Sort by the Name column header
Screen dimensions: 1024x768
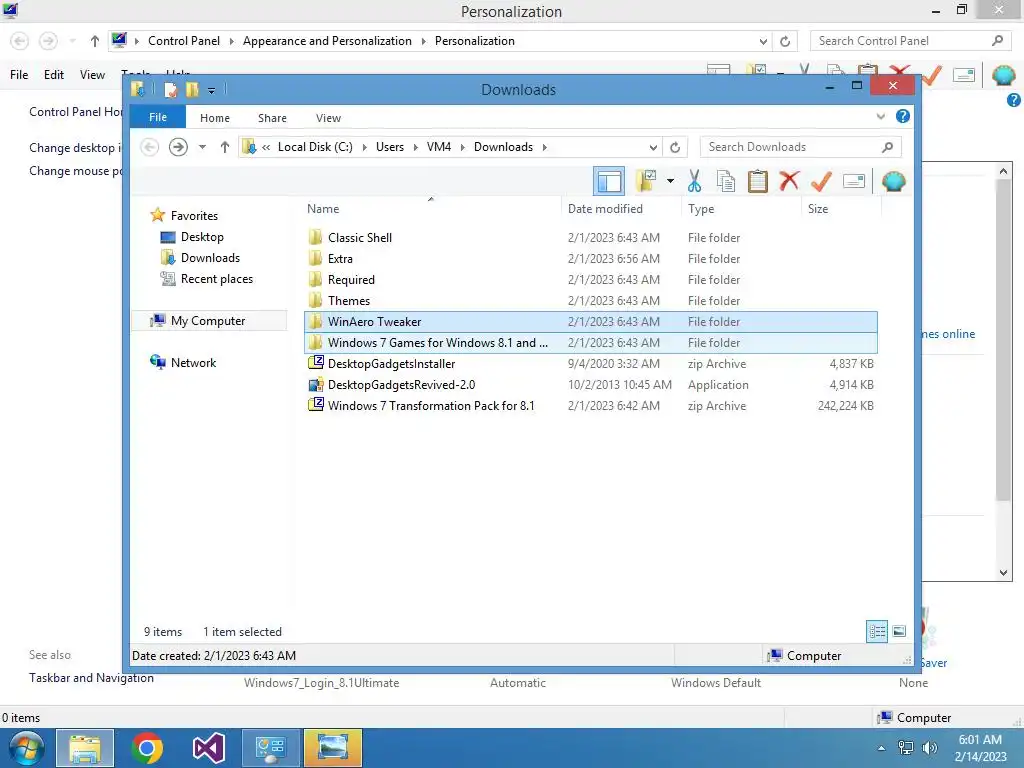point(431,208)
